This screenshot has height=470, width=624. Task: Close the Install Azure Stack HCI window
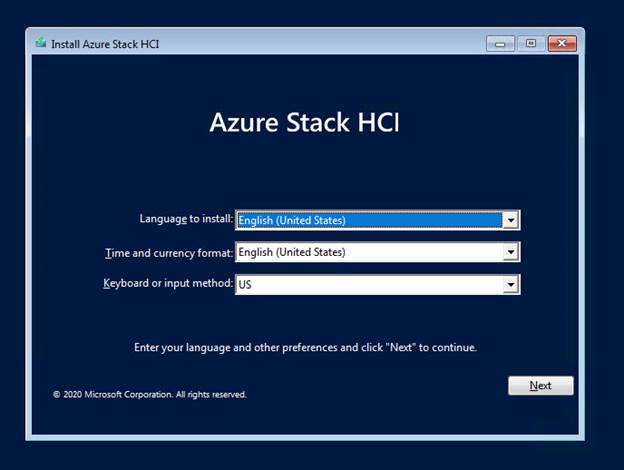(562, 44)
